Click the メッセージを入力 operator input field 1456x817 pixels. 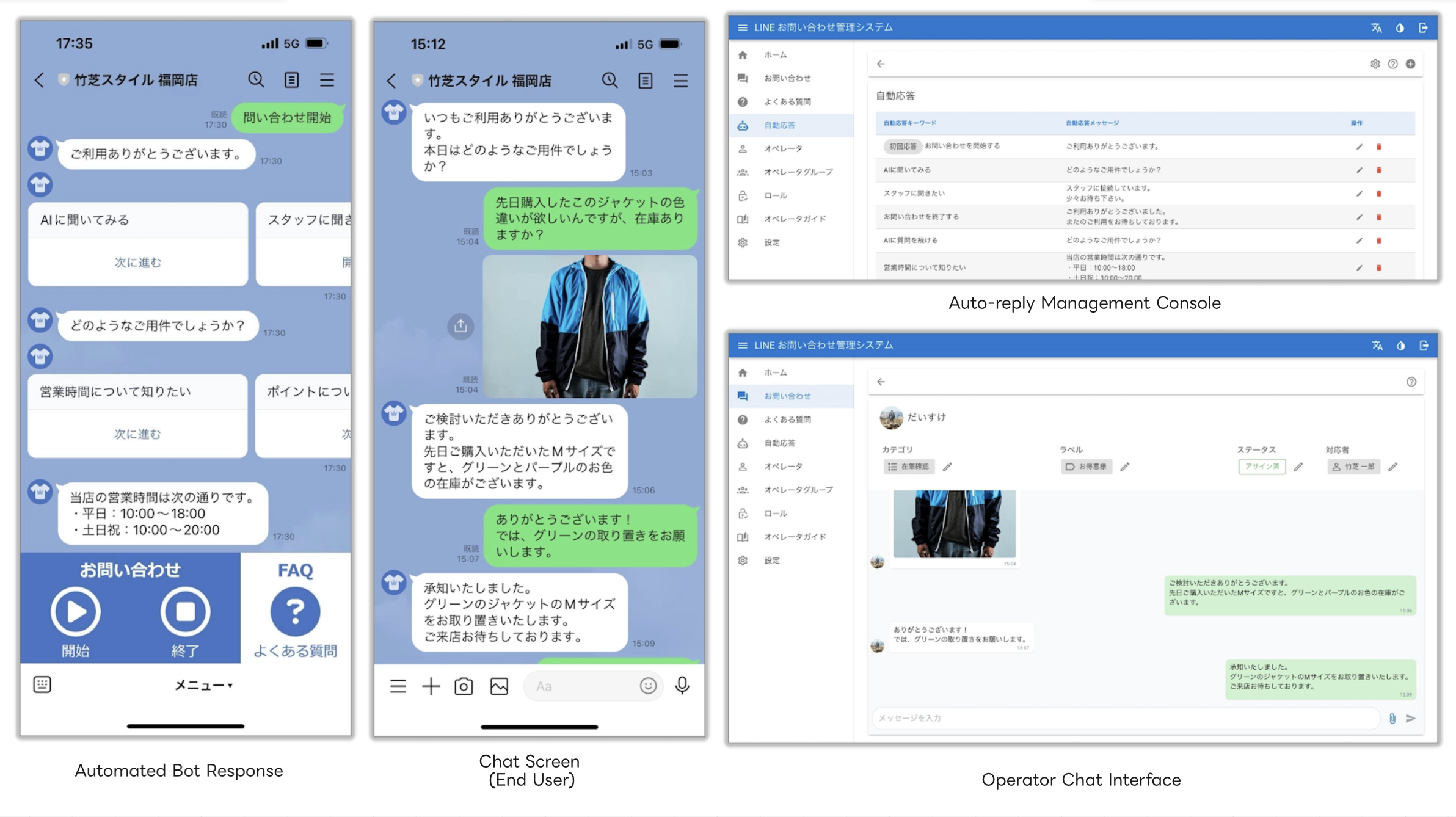(x=1124, y=718)
